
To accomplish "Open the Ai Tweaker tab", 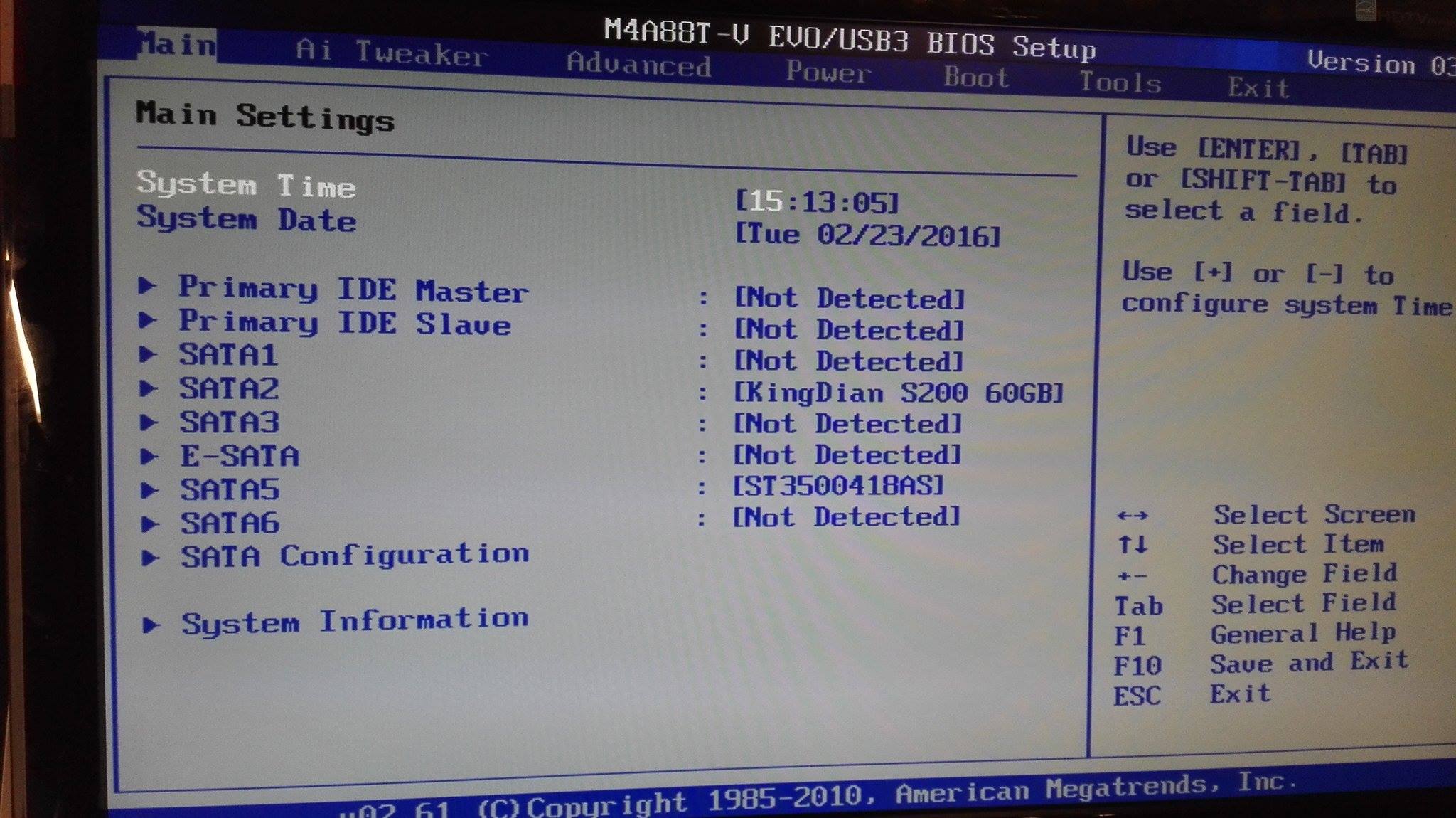I will pos(392,53).
